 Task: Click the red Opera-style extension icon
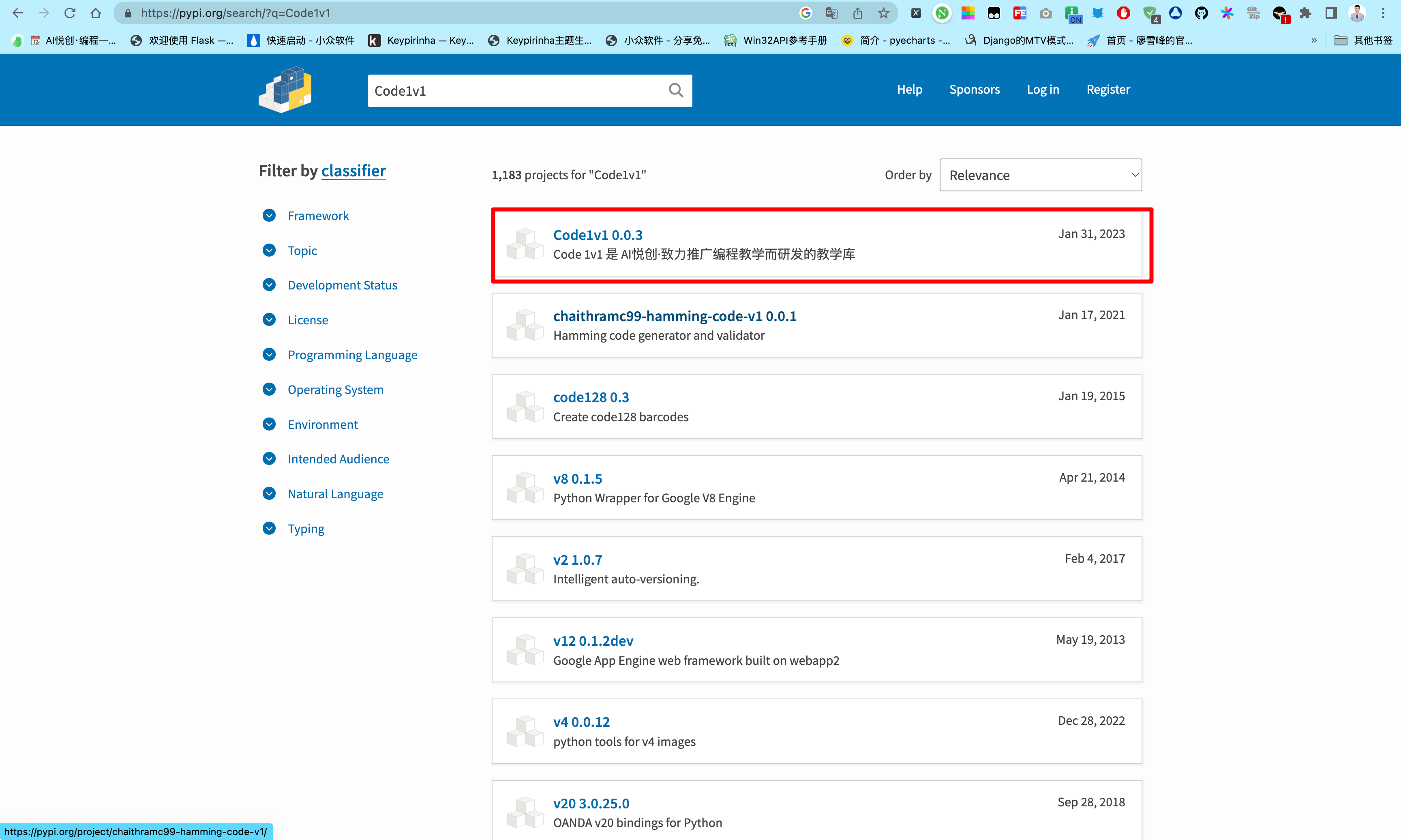[1124, 13]
